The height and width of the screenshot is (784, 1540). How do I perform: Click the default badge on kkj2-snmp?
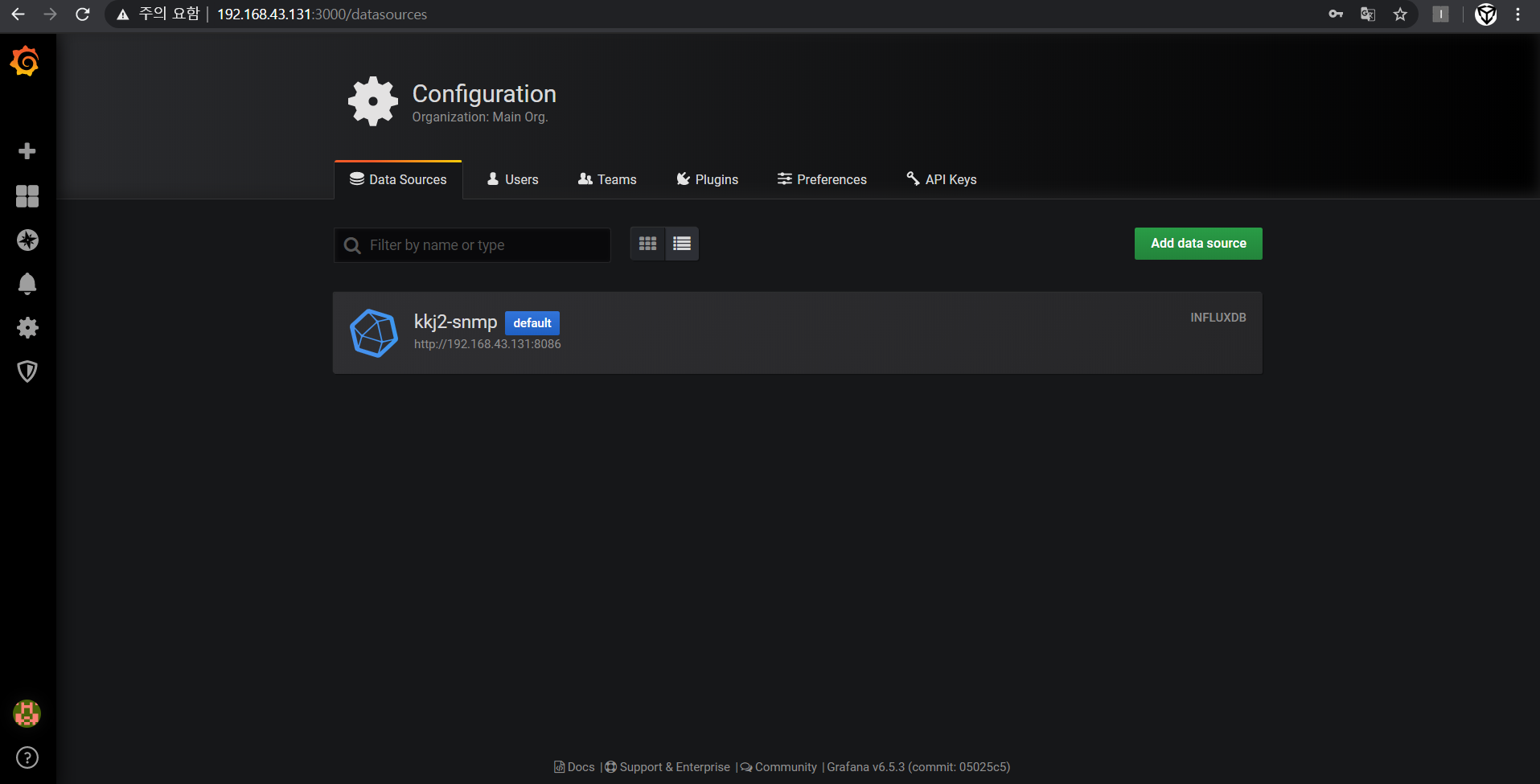click(x=532, y=323)
